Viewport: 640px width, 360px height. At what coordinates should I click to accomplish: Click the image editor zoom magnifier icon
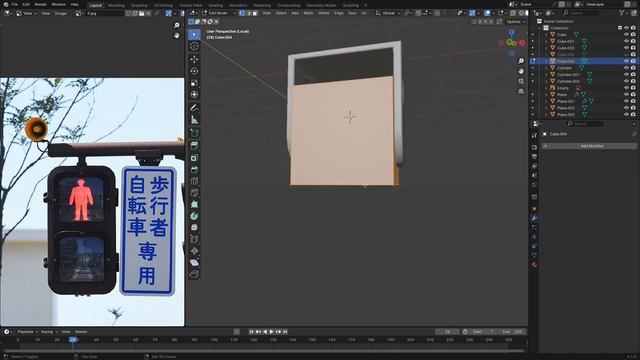coord(177,25)
